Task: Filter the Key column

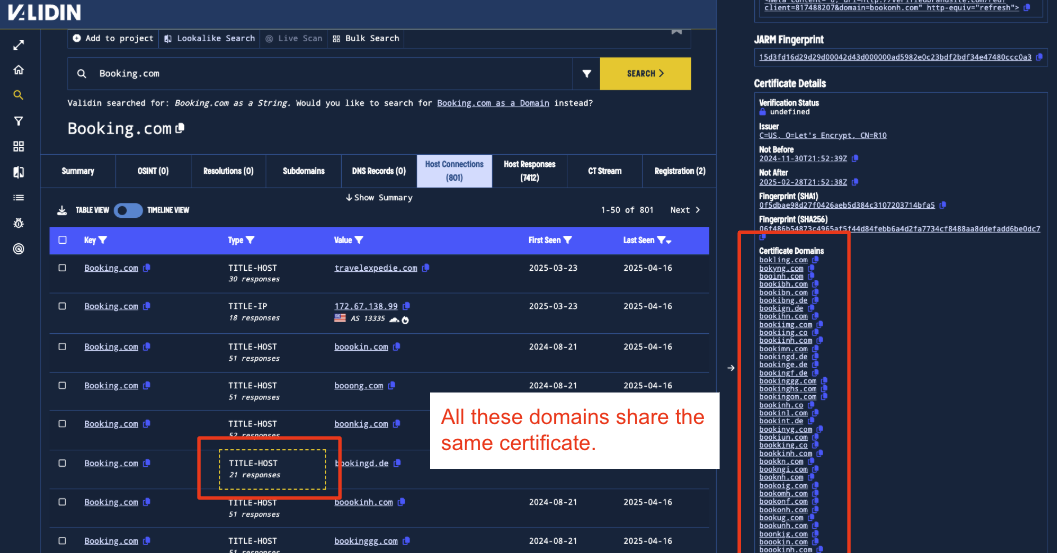Action: (103, 240)
